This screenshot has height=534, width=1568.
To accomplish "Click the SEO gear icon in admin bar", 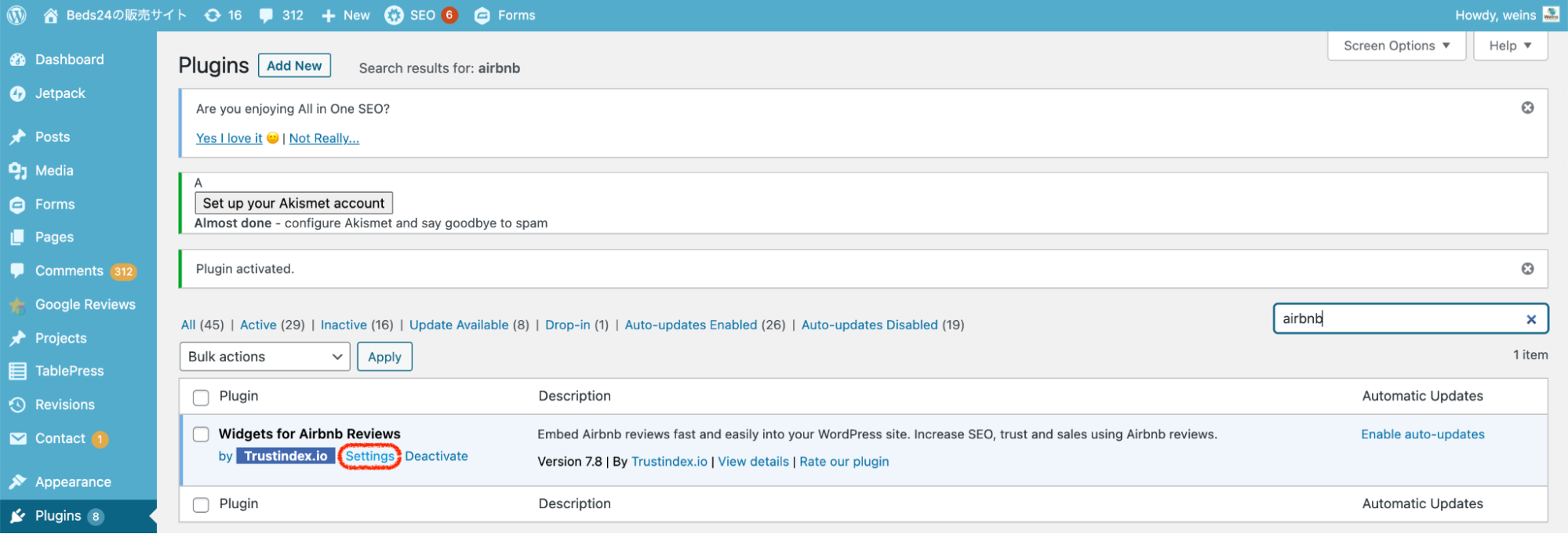I will [394, 15].
